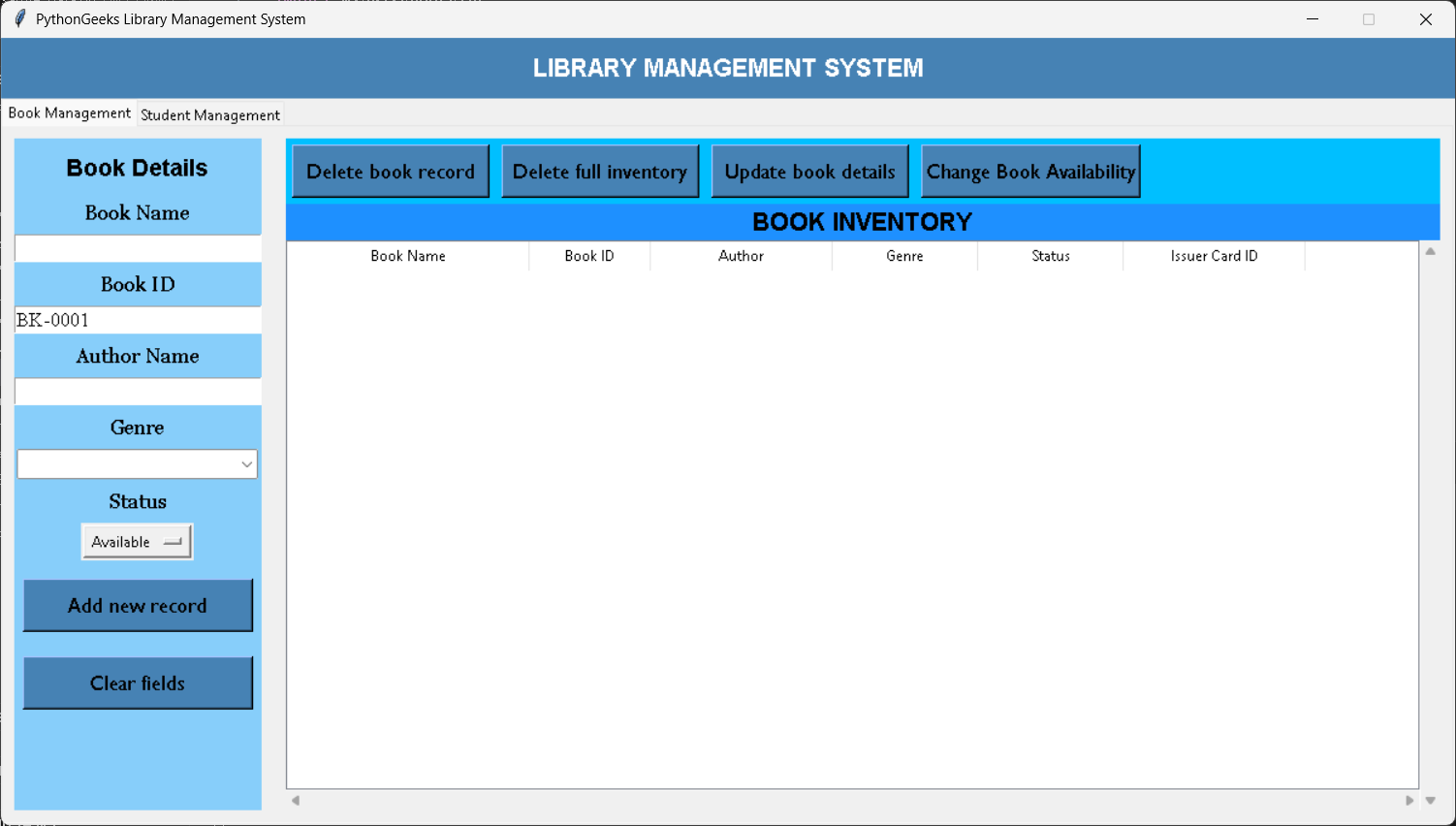
Task: Minimize the Library Management window
Action: (1313, 18)
